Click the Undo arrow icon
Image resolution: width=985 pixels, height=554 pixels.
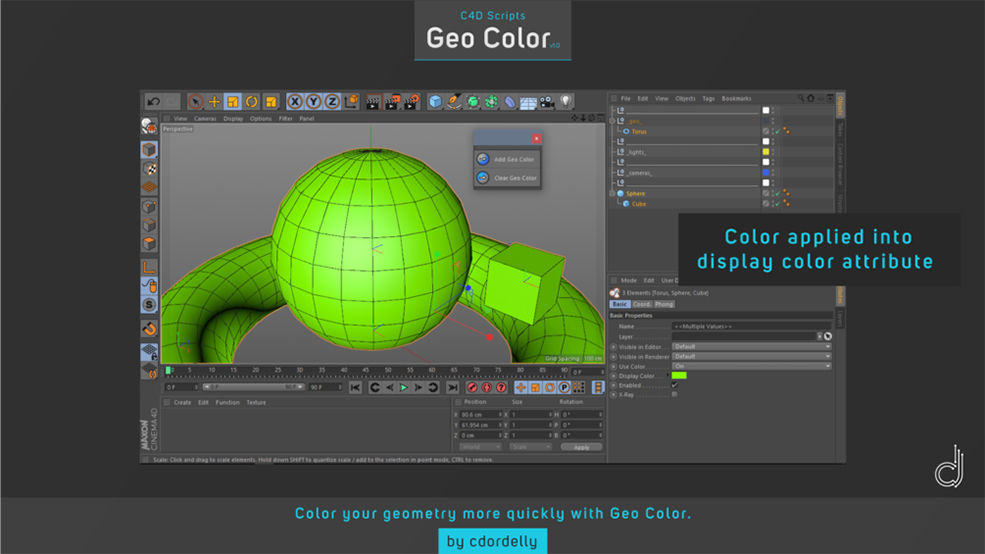pyautogui.click(x=153, y=101)
